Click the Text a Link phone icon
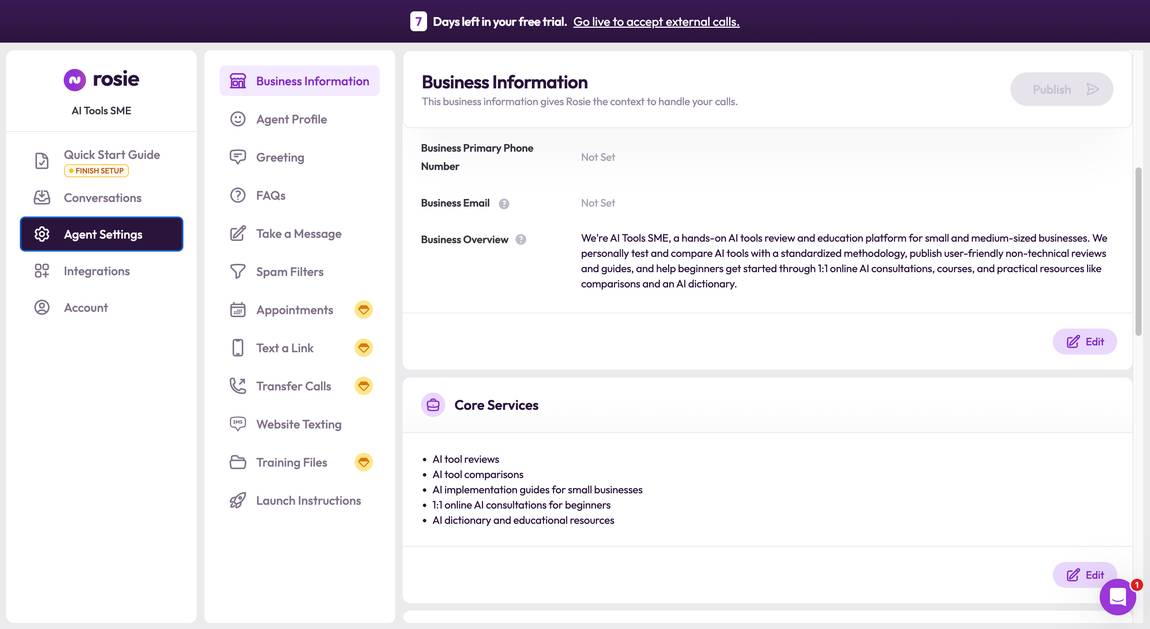1150x629 pixels. tap(238, 347)
